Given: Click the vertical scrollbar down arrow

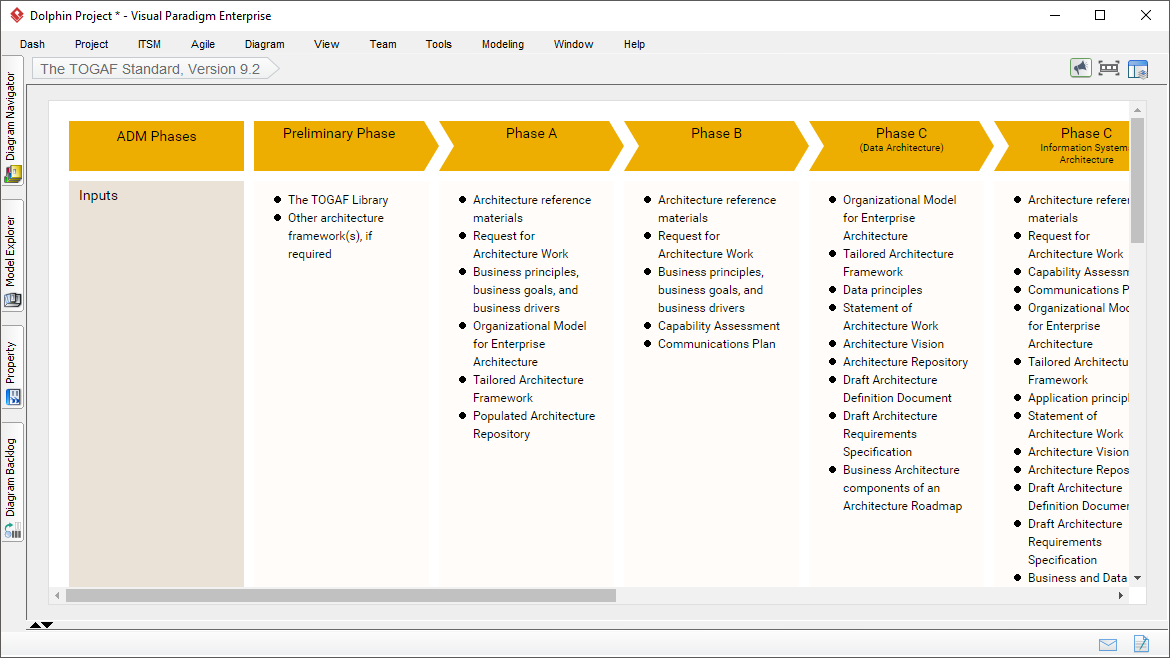Looking at the screenshot, I should (x=1137, y=578).
